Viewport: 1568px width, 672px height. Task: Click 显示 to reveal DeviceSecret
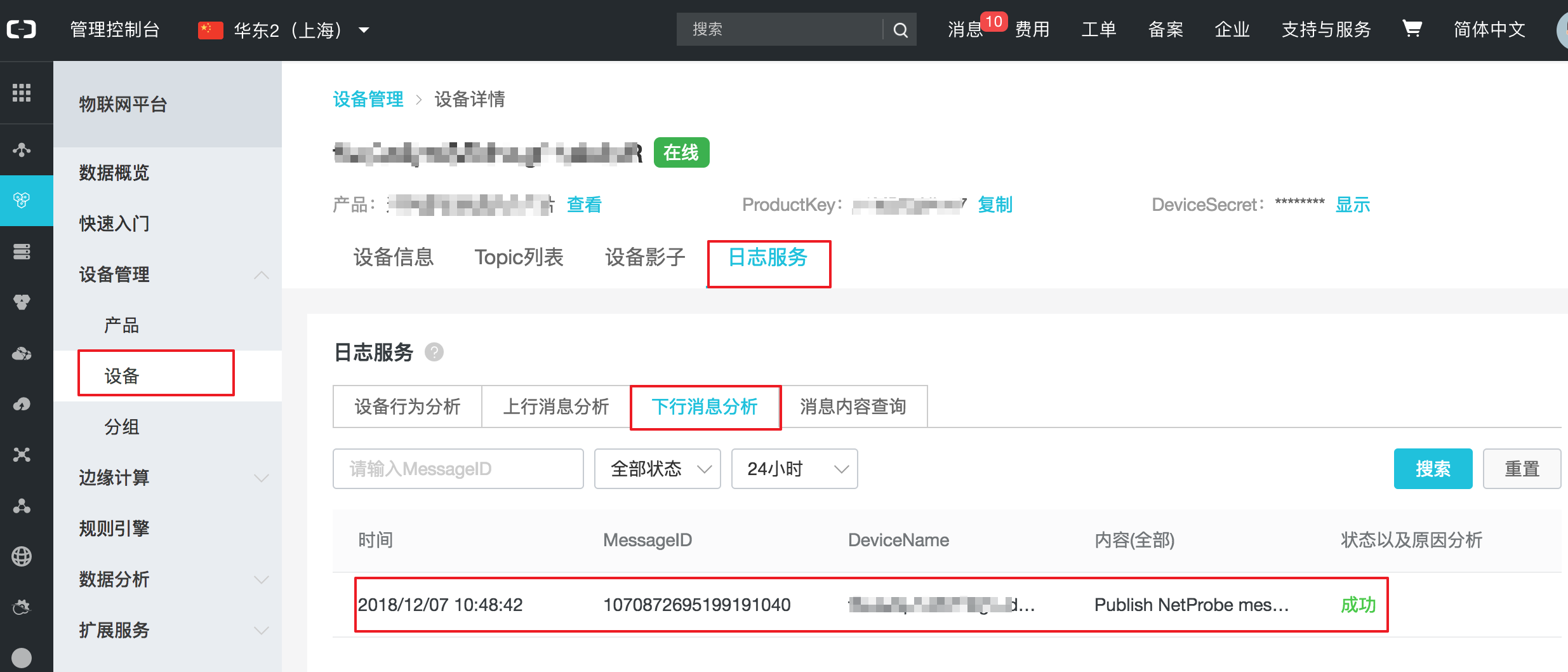pyautogui.click(x=1353, y=205)
